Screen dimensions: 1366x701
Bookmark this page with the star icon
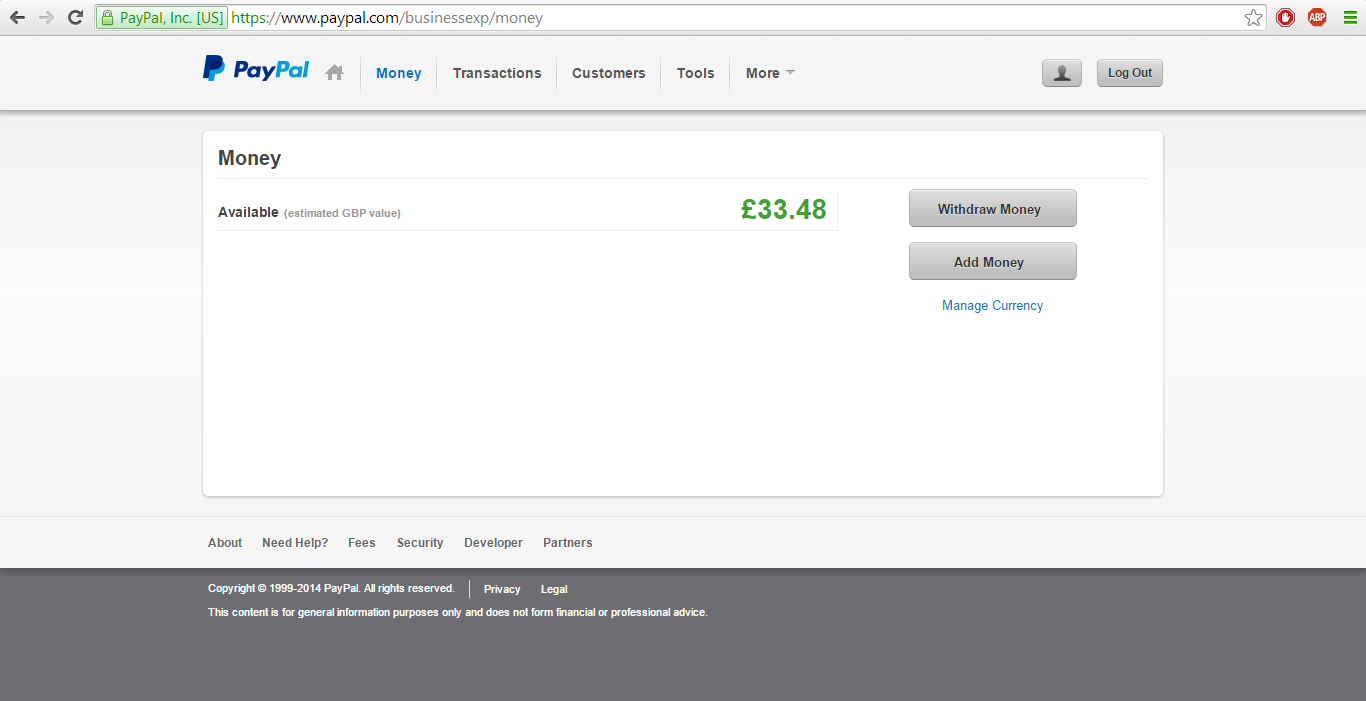coord(1253,18)
